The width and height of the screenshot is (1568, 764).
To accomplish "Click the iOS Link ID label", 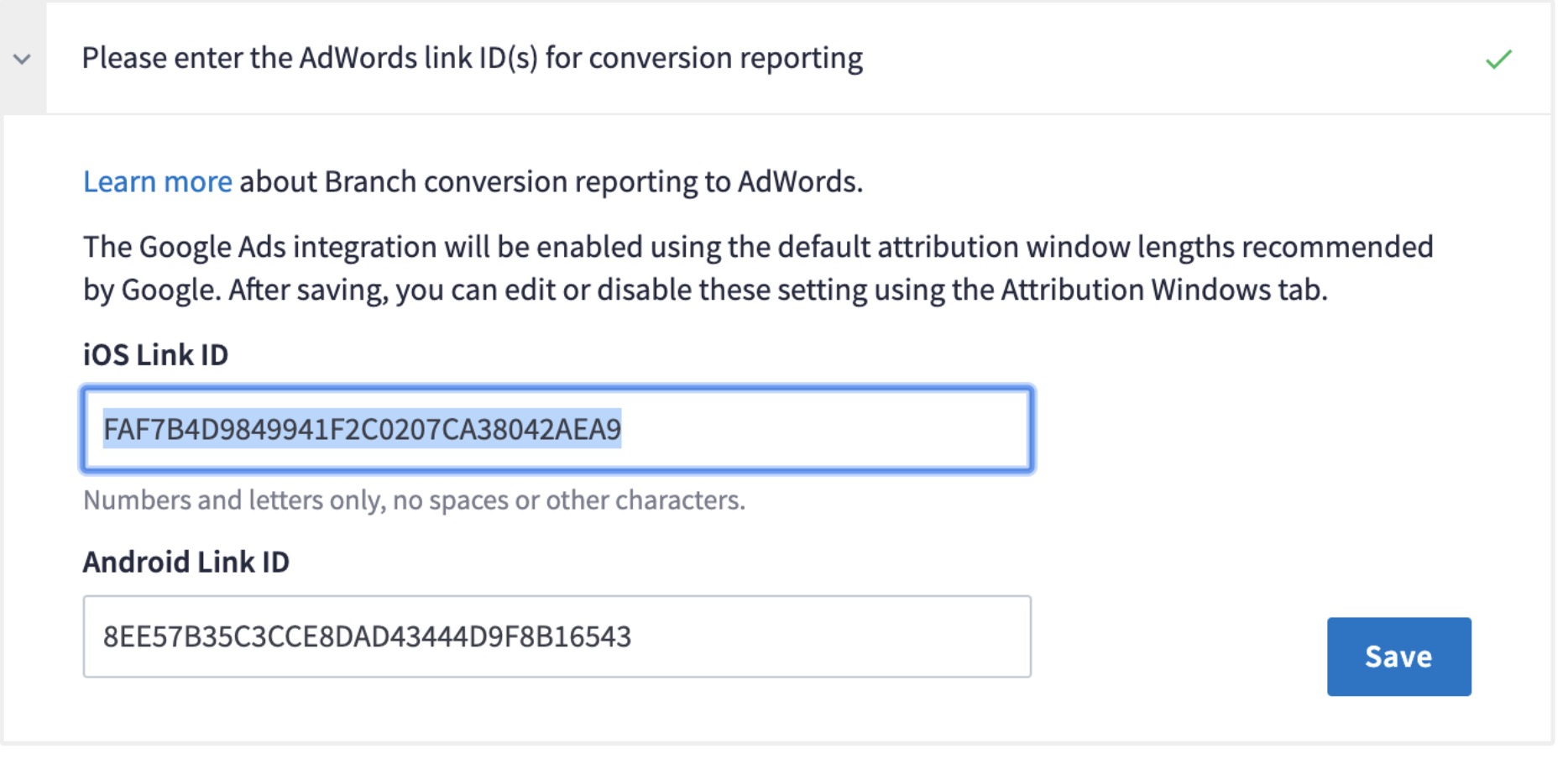I will pos(155,354).
